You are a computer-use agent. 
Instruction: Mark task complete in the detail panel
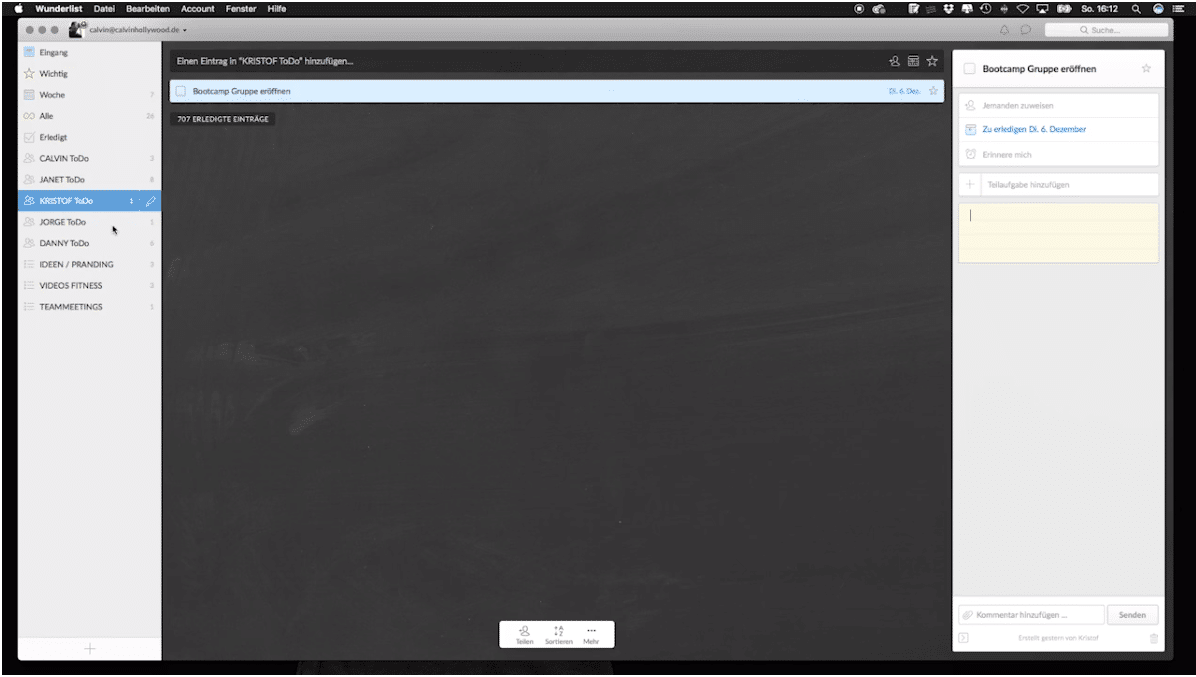[x=969, y=69]
